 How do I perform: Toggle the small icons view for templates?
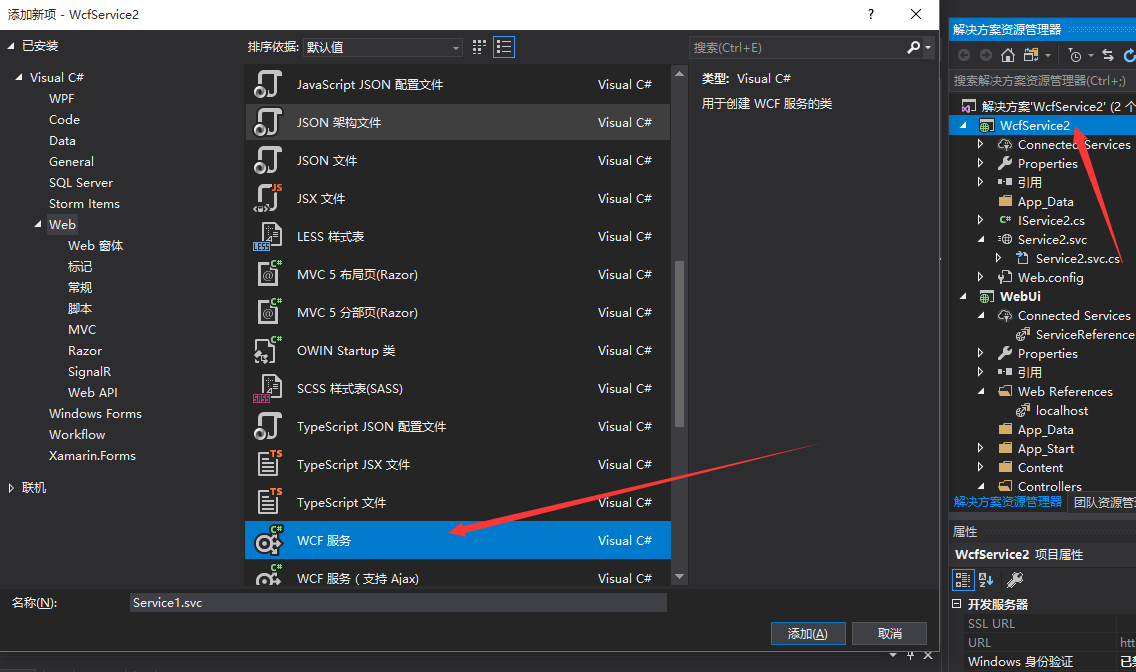(x=477, y=46)
